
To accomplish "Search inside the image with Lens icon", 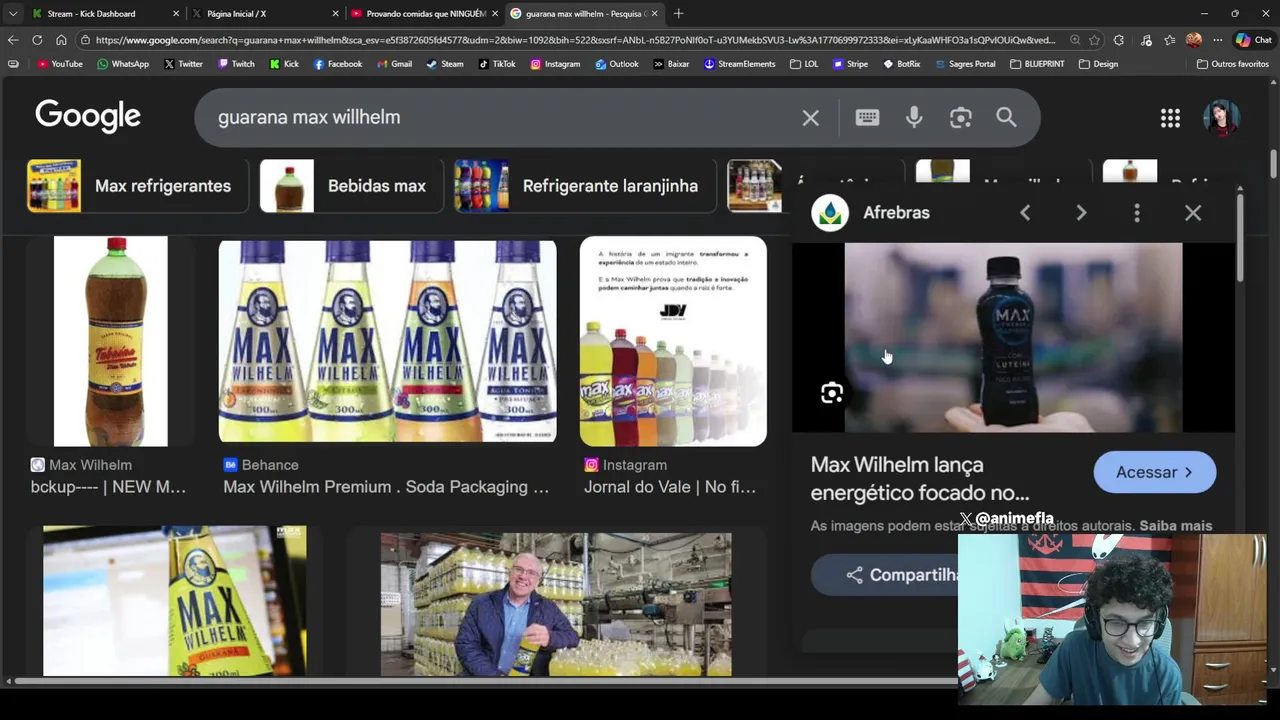I will [x=832, y=393].
